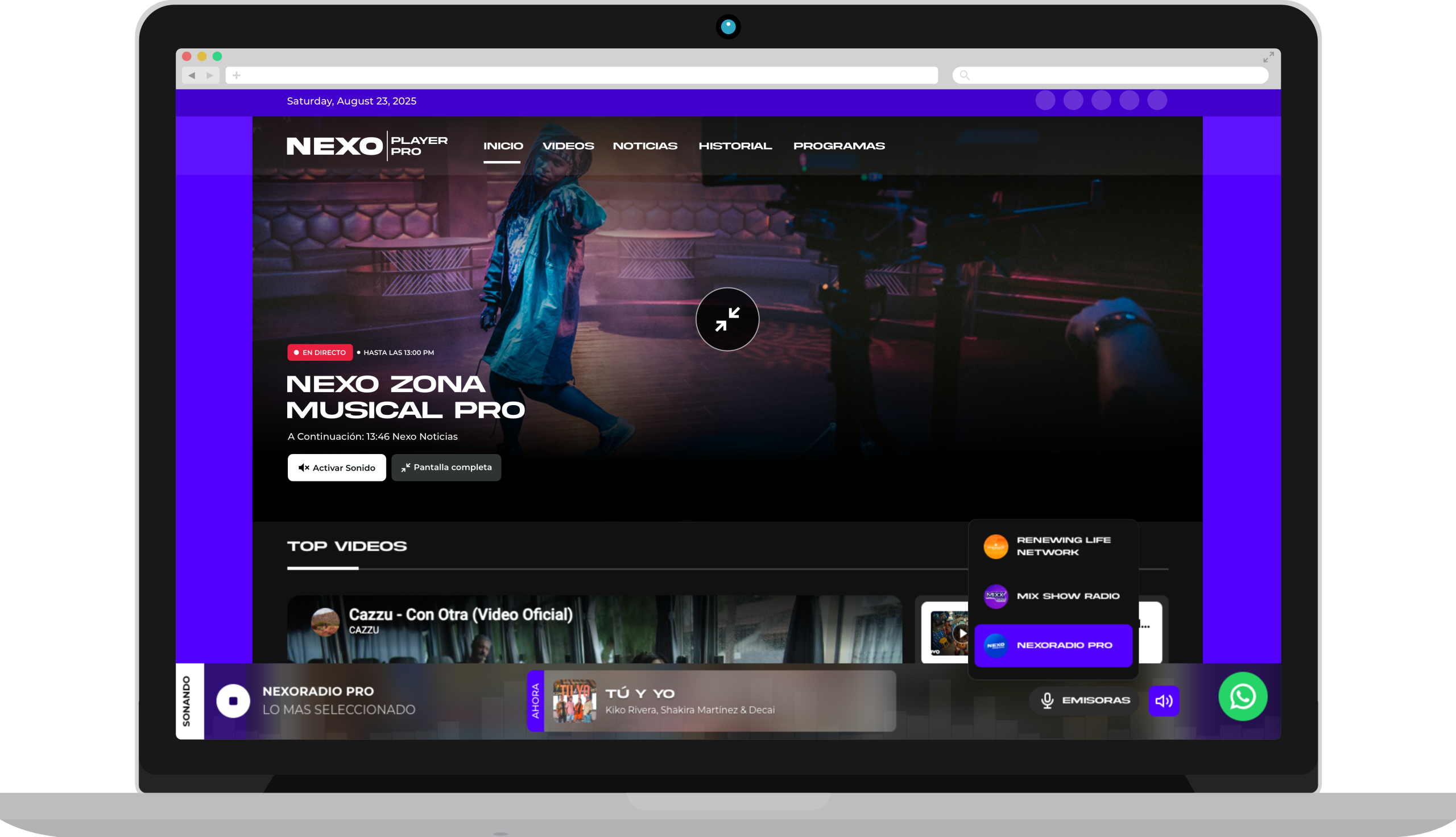
Task: Click the expand arrows icon in browser corner
Action: click(1268, 57)
